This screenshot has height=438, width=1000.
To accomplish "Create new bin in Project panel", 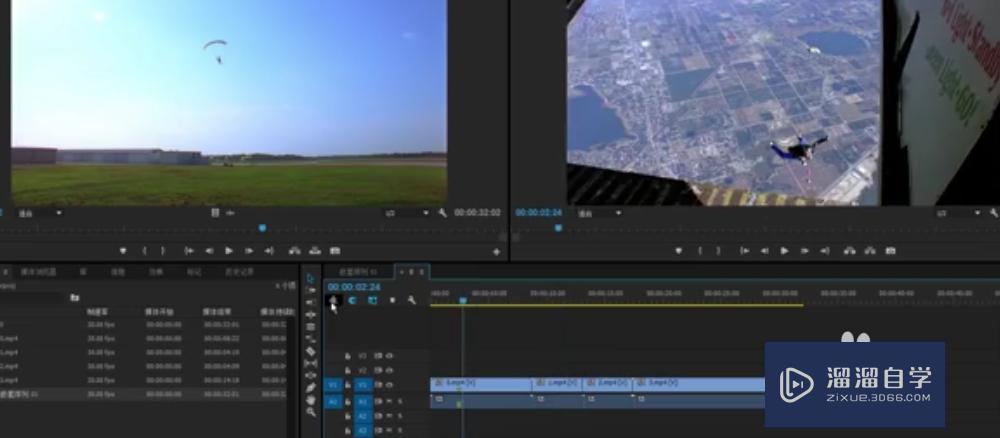I will pos(75,297).
